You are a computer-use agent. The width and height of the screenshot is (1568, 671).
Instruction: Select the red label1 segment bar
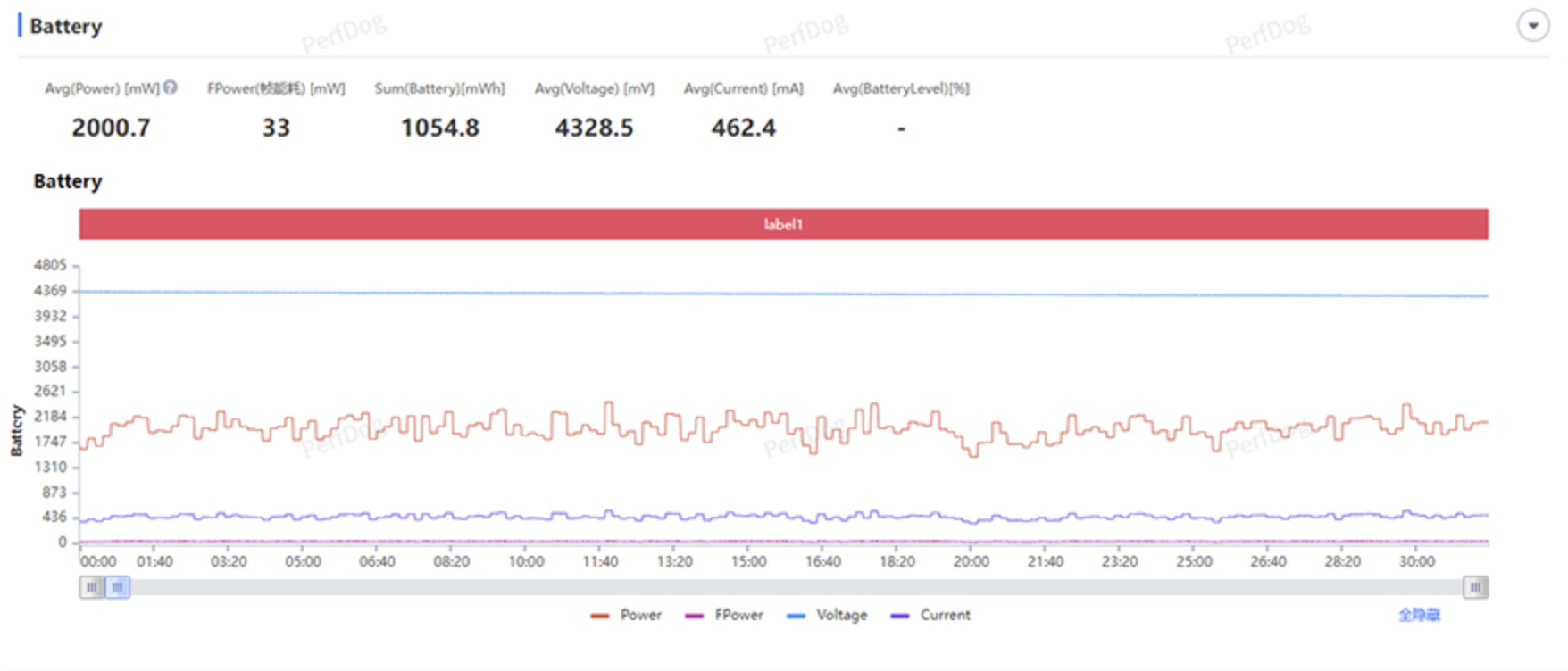pyautogui.click(x=783, y=224)
